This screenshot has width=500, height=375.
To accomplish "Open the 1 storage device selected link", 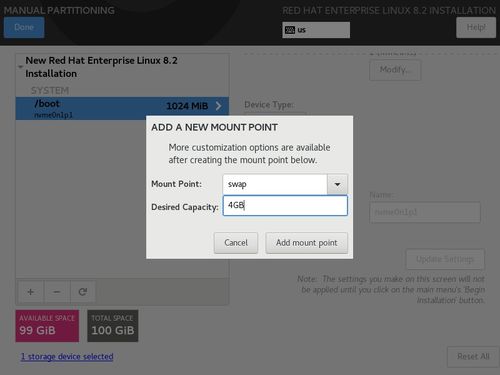I will (x=67, y=357).
